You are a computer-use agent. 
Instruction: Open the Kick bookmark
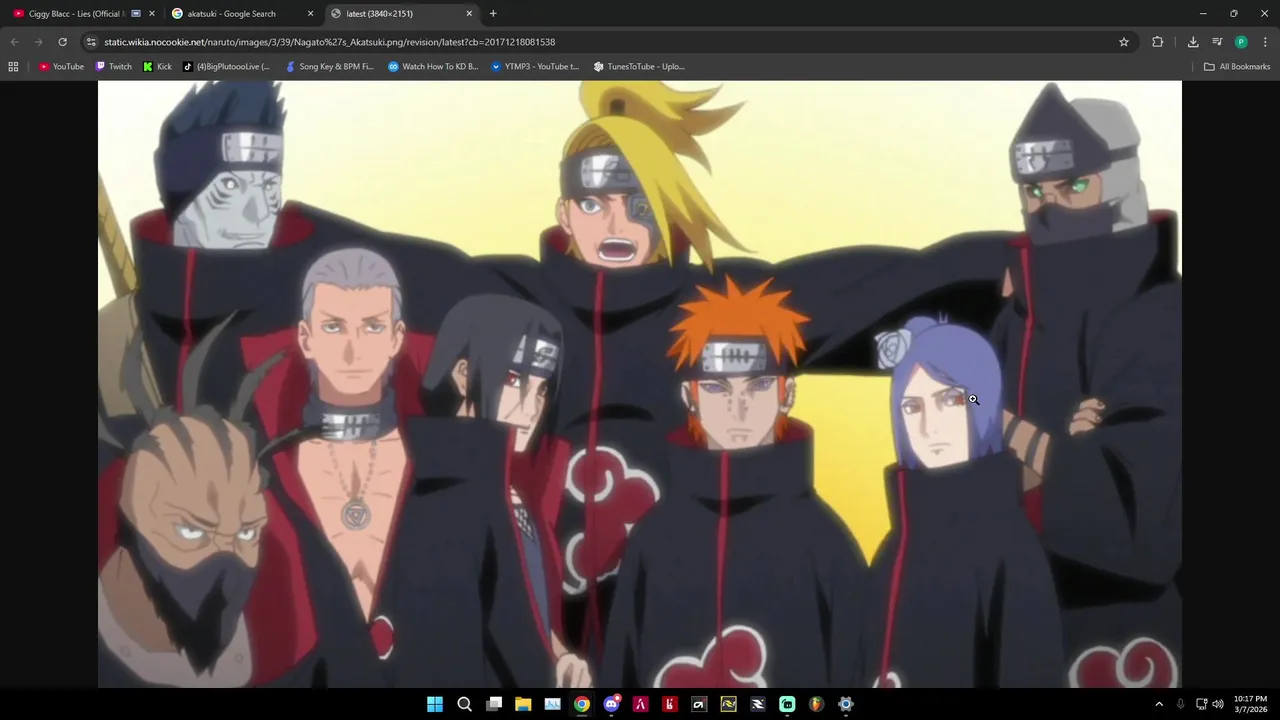coord(157,67)
